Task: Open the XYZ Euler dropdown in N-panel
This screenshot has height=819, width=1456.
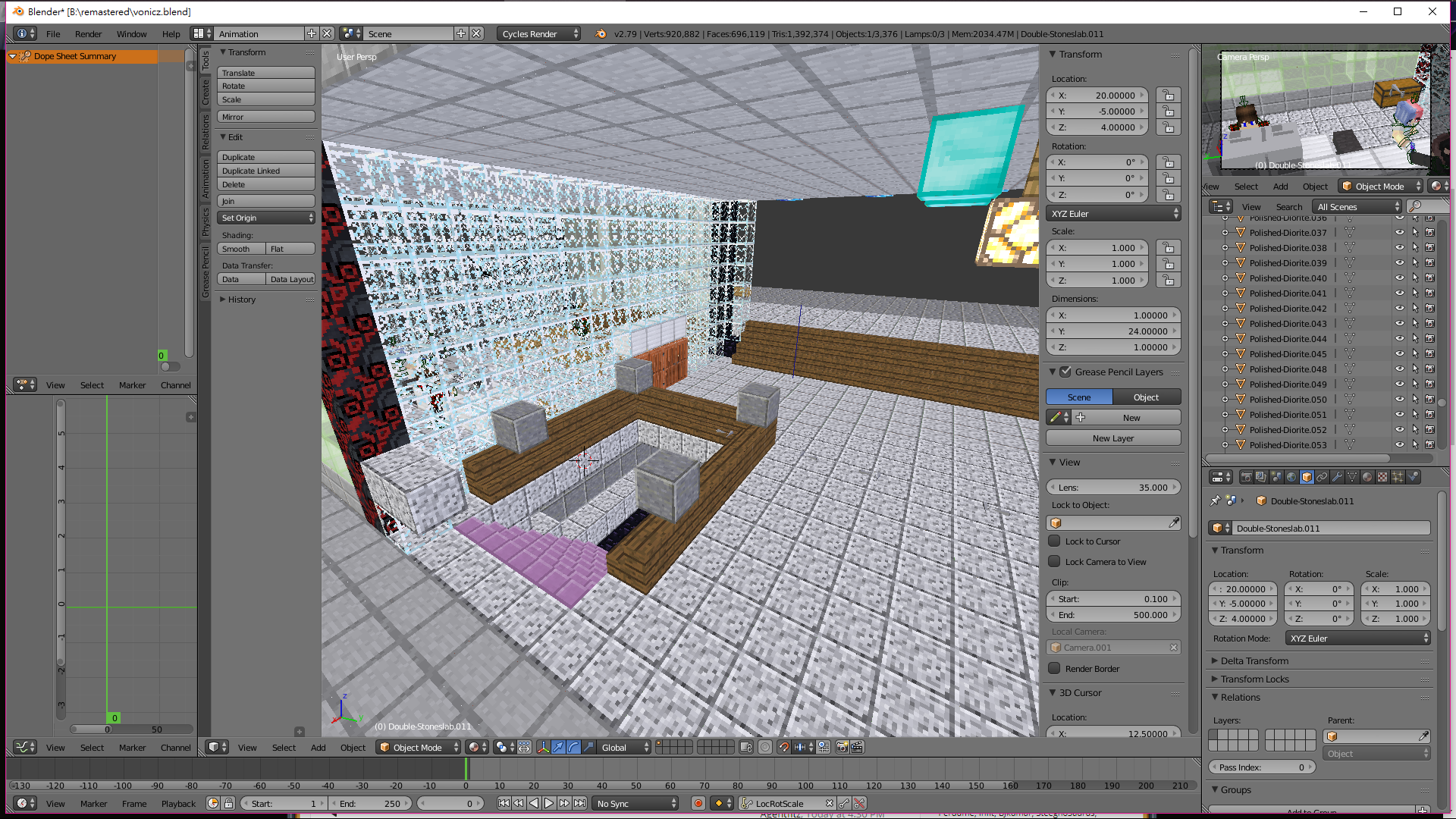Action: (x=1113, y=214)
